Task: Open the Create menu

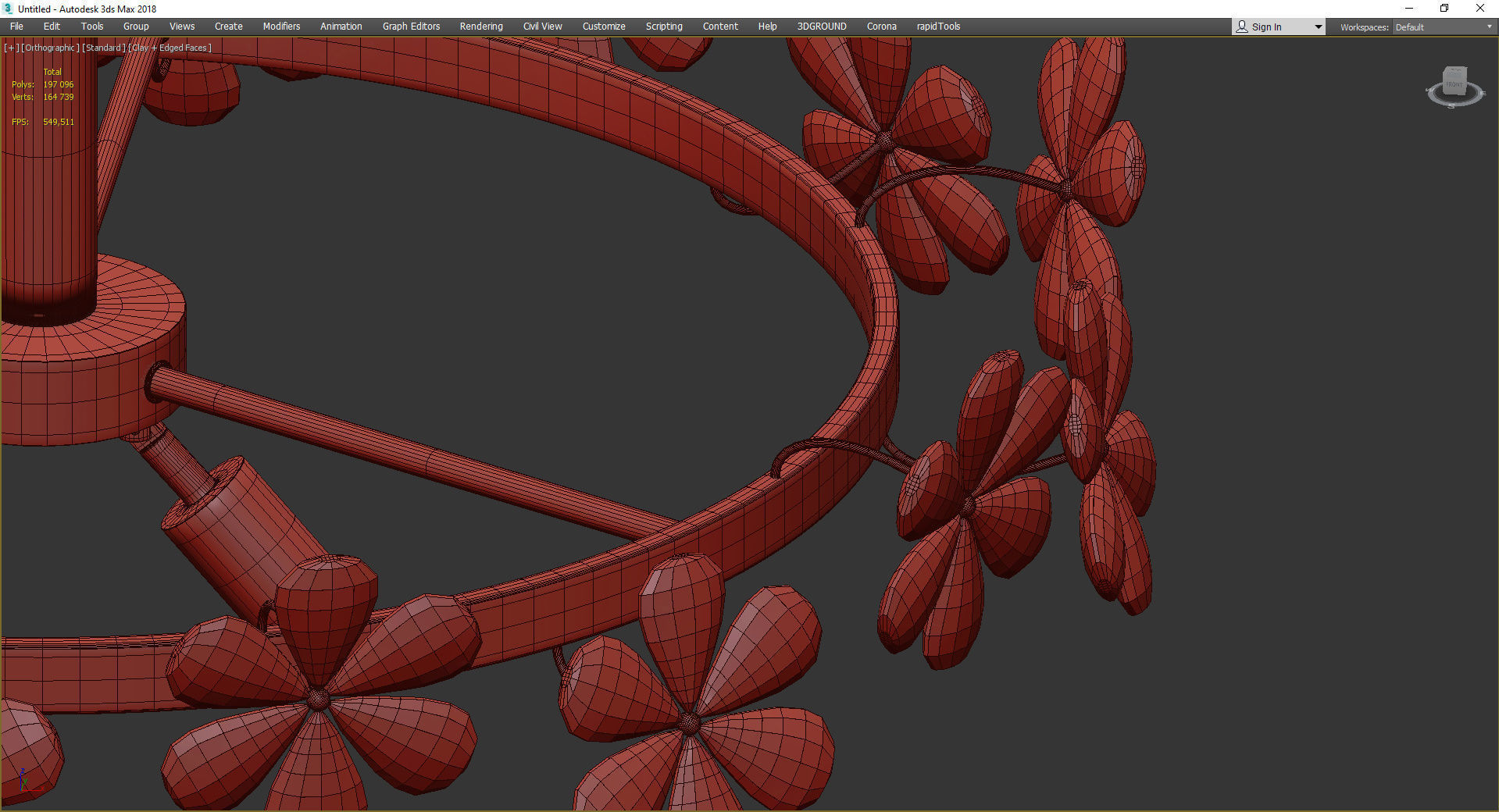Action: click(x=229, y=27)
